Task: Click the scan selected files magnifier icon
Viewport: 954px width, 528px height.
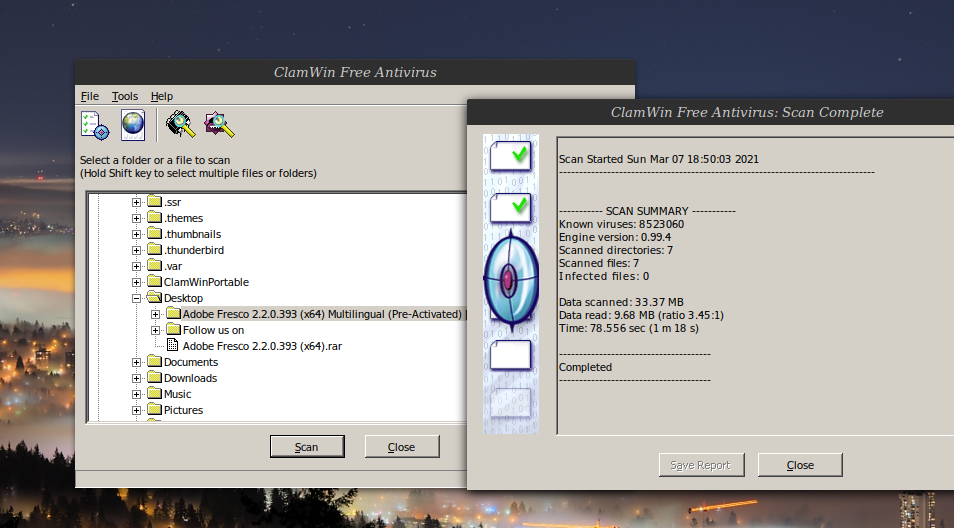Action: click(219, 124)
